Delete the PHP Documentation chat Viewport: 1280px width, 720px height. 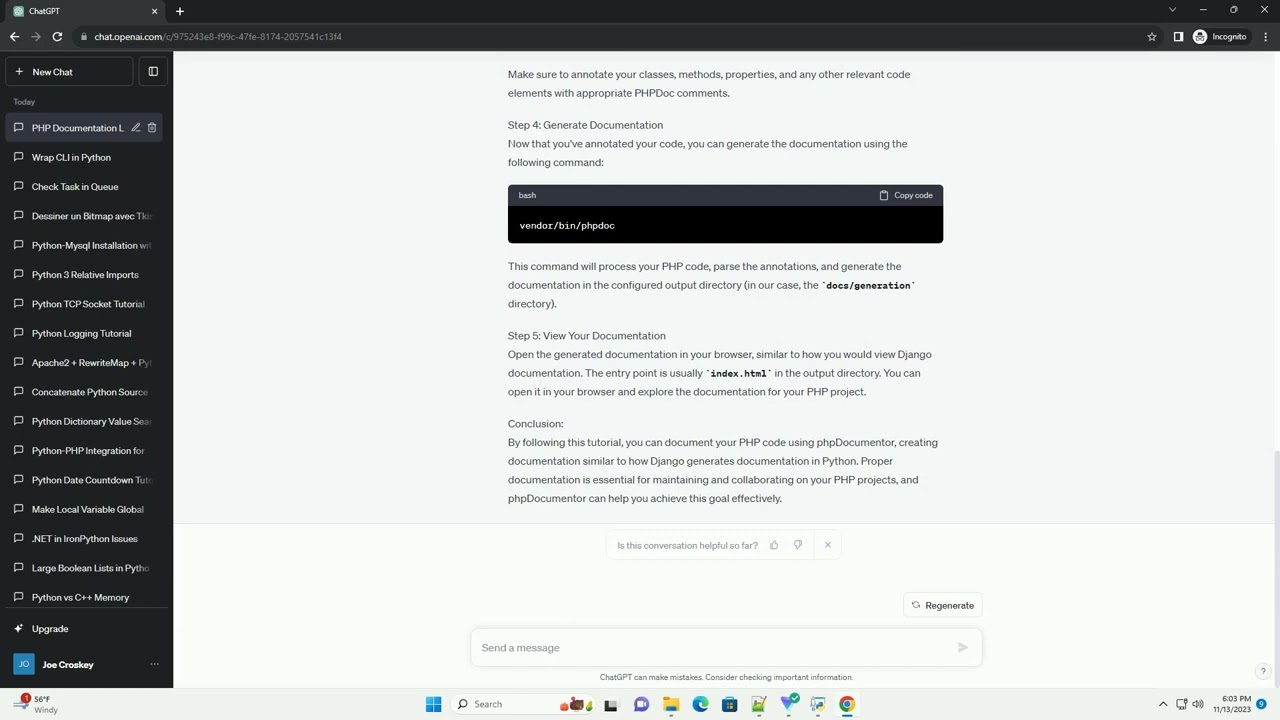pos(152,128)
